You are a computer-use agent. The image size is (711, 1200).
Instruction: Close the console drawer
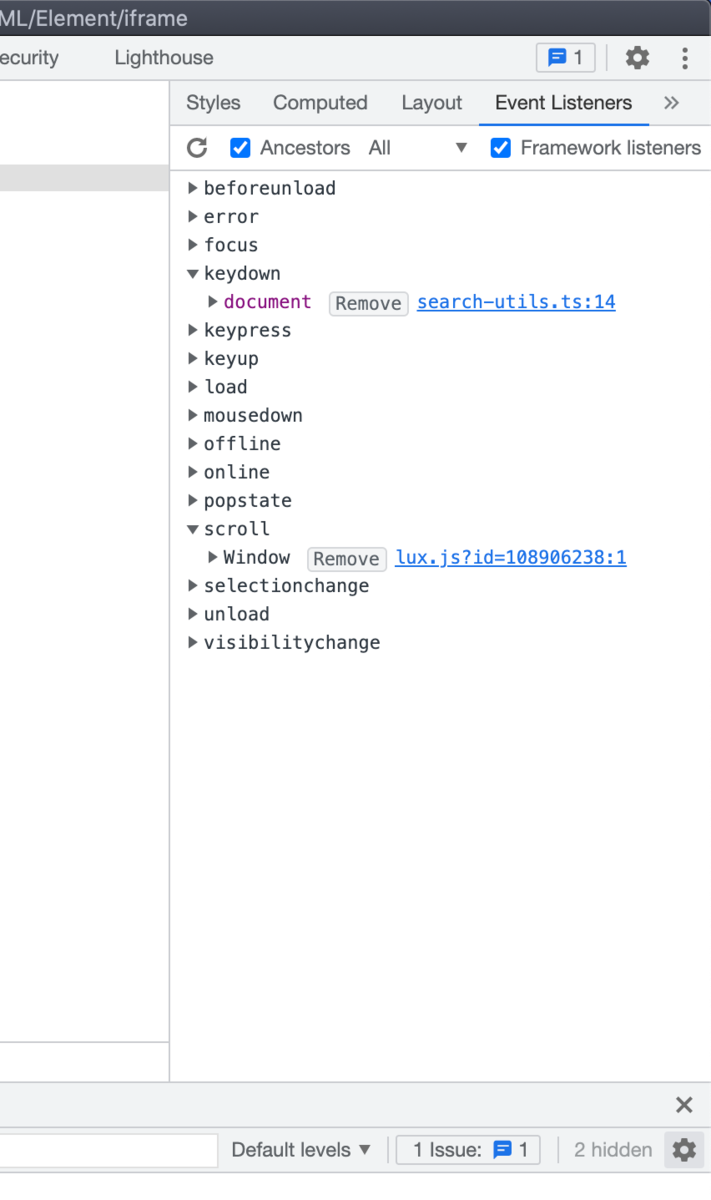[684, 1105]
